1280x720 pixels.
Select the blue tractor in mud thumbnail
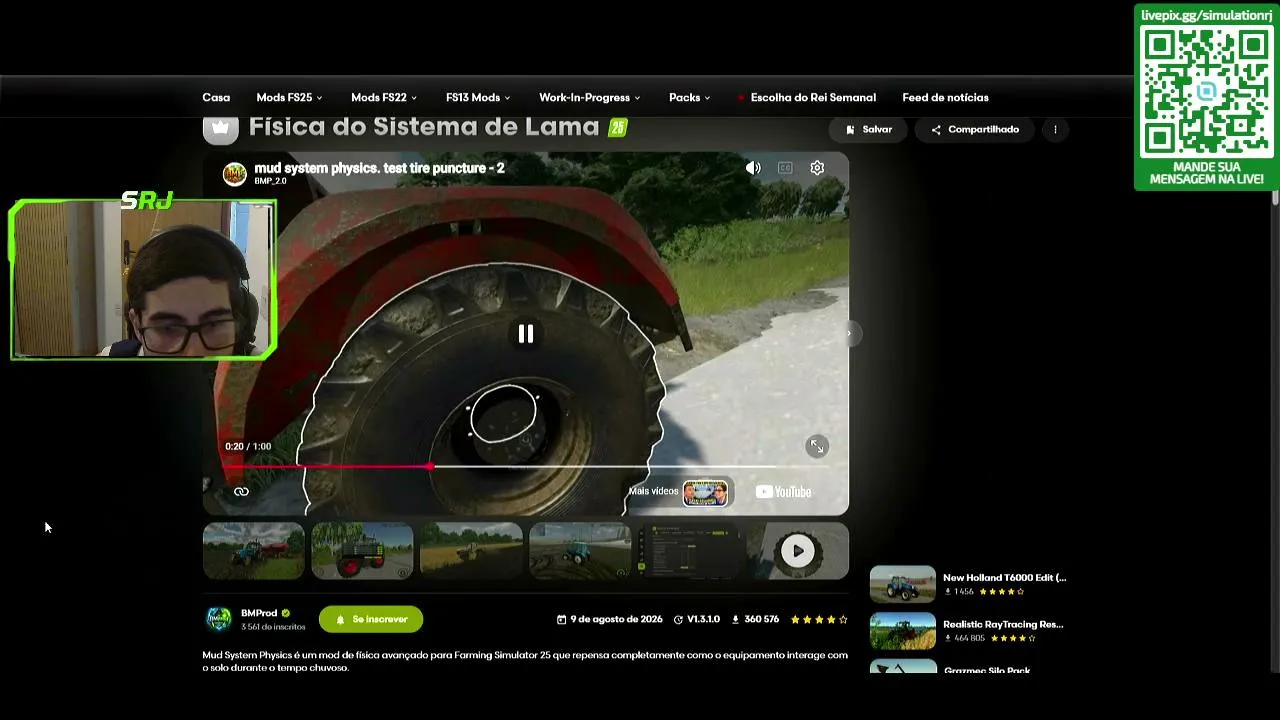click(580, 551)
